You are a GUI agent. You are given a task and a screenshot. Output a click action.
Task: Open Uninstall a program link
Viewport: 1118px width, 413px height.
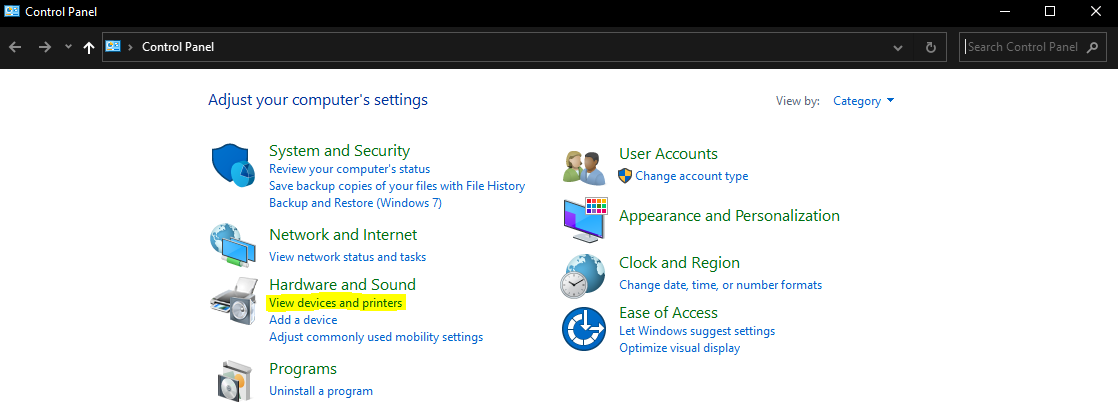coord(321,391)
